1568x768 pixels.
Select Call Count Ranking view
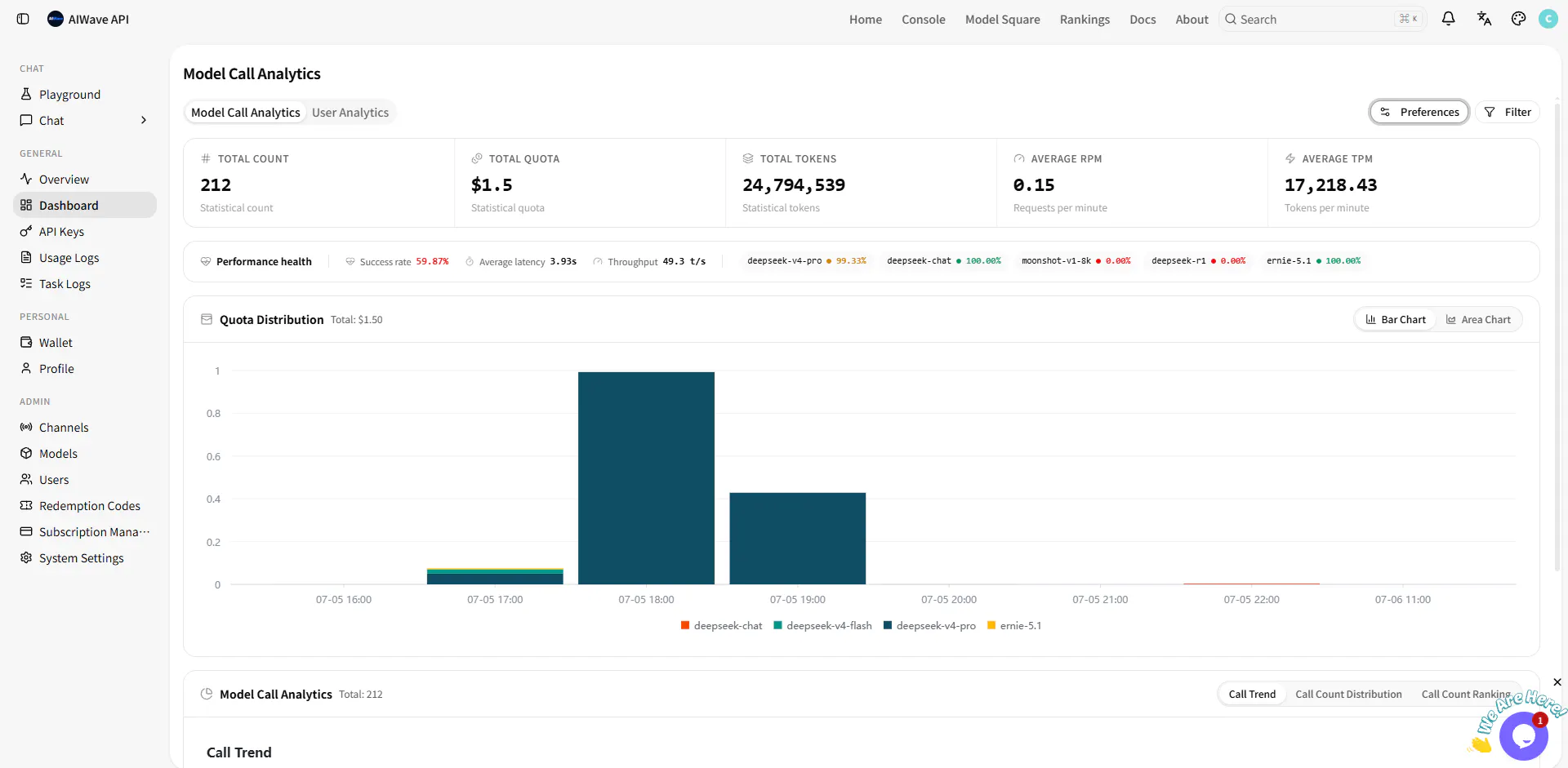[1466, 695]
